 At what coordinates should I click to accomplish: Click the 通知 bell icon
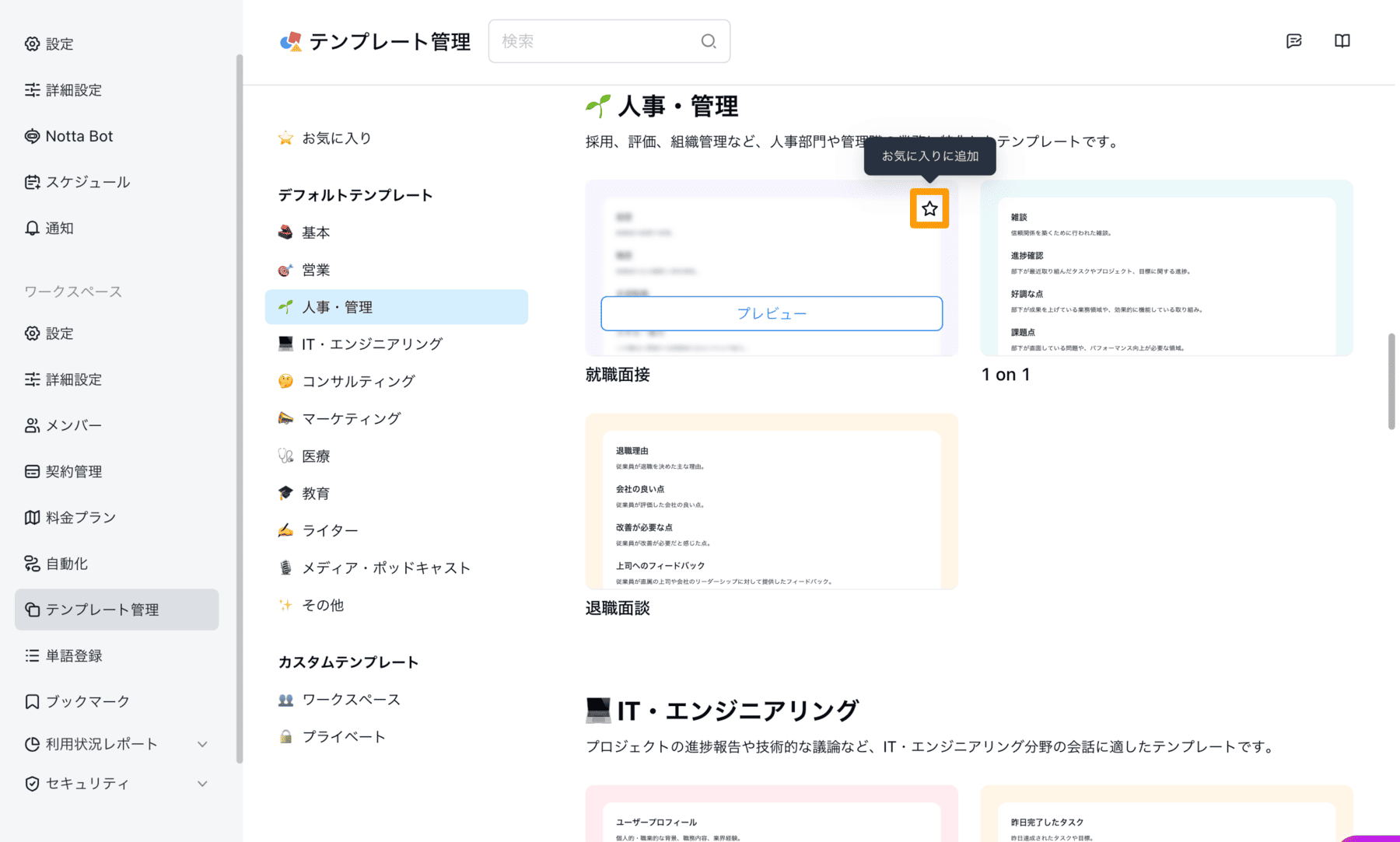(x=32, y=228)
